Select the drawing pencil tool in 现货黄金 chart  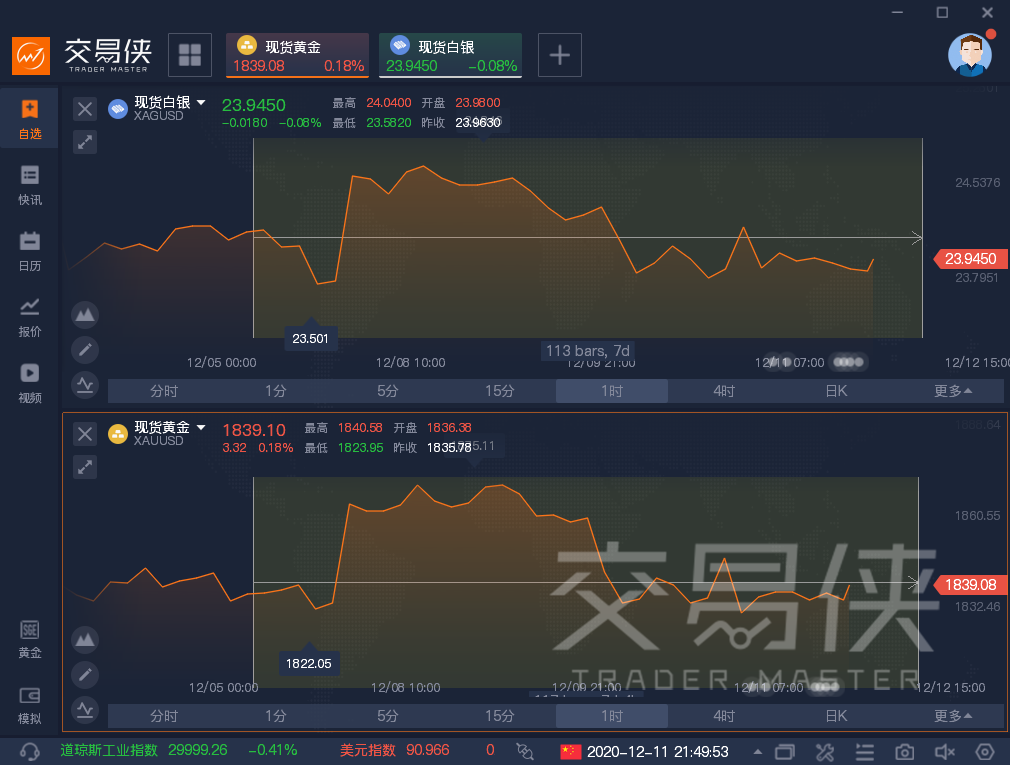(x=85, y=674)
